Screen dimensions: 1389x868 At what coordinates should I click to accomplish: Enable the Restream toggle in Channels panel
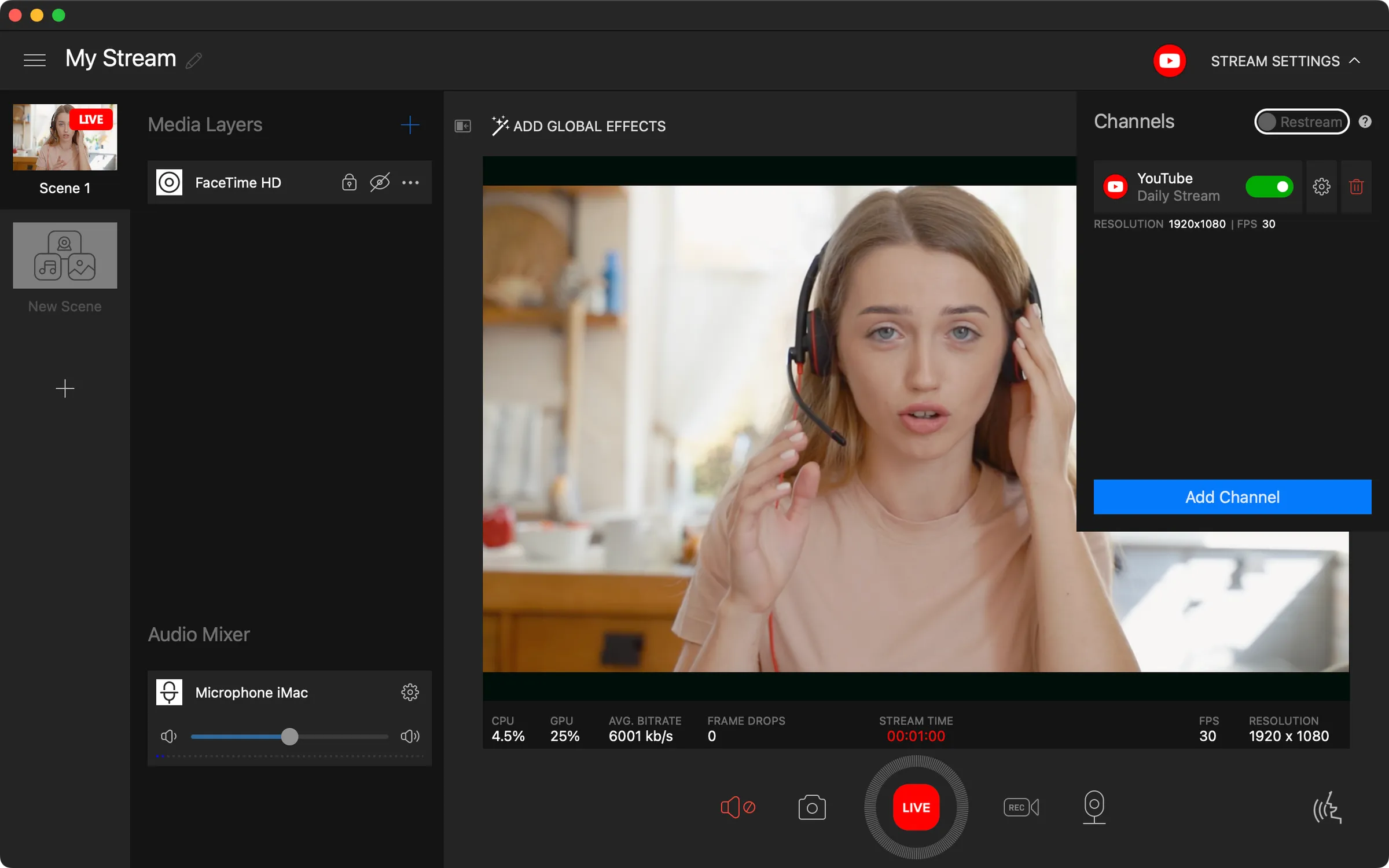point(1302,122)
